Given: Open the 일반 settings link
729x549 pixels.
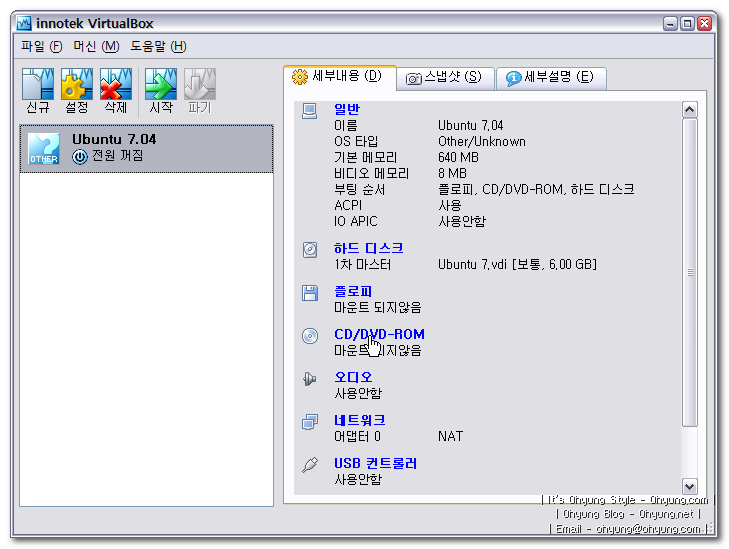Looking at the screenshot, I should (x=347, y=109).
